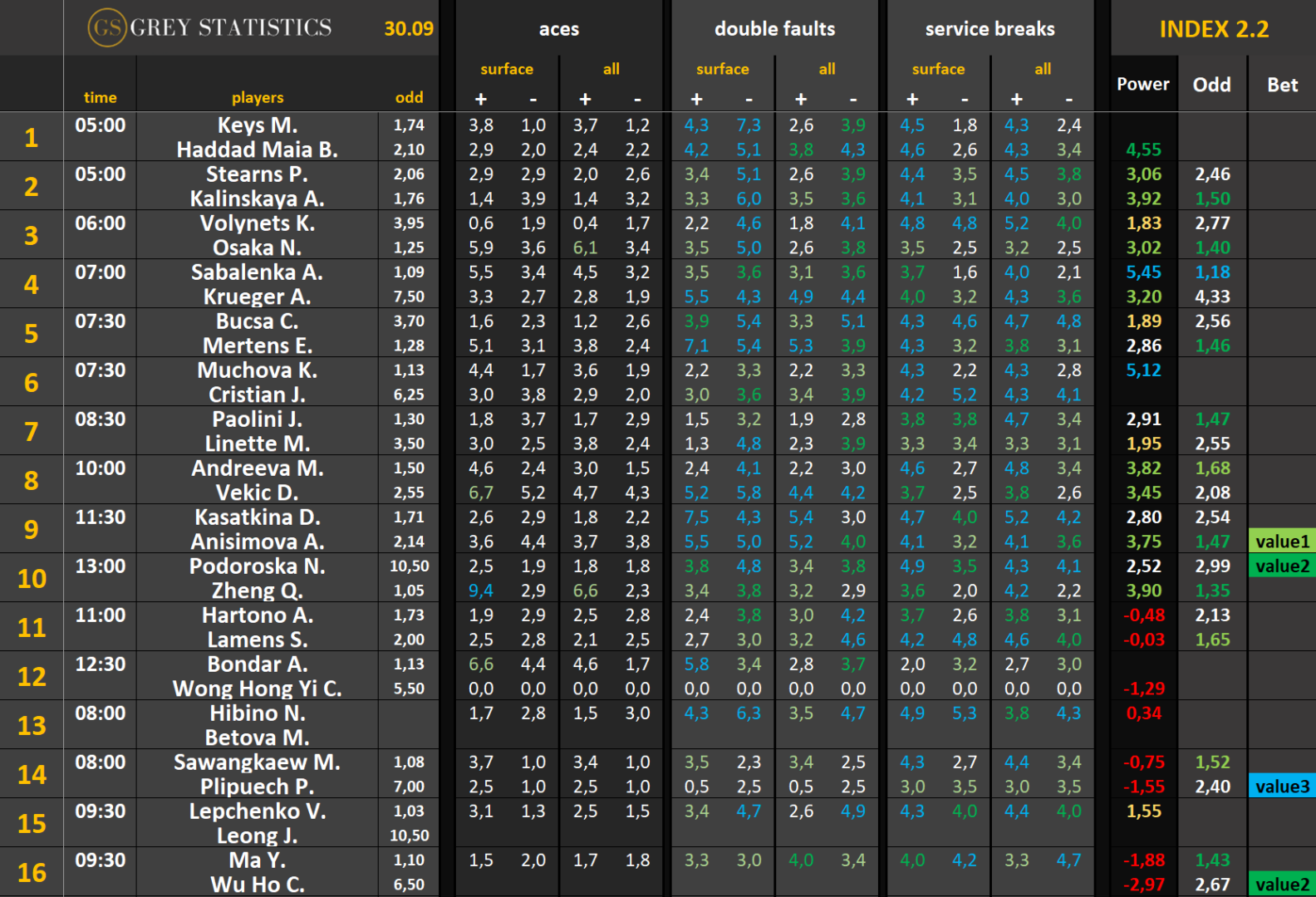
Task: Click the INDEX 2.2 header
Action: pos(1214,29)
